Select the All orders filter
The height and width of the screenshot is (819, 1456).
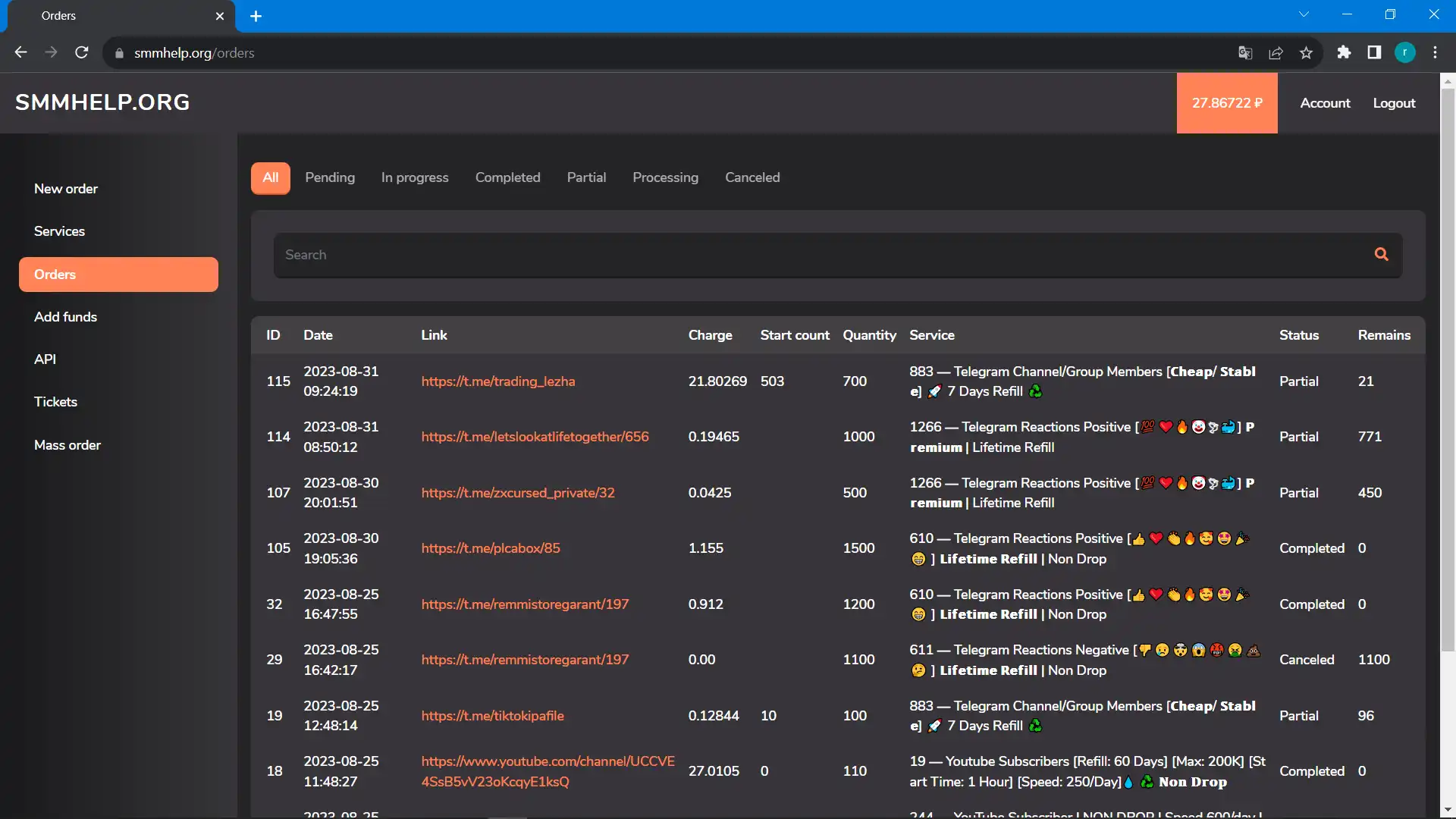tap(271, 178)
